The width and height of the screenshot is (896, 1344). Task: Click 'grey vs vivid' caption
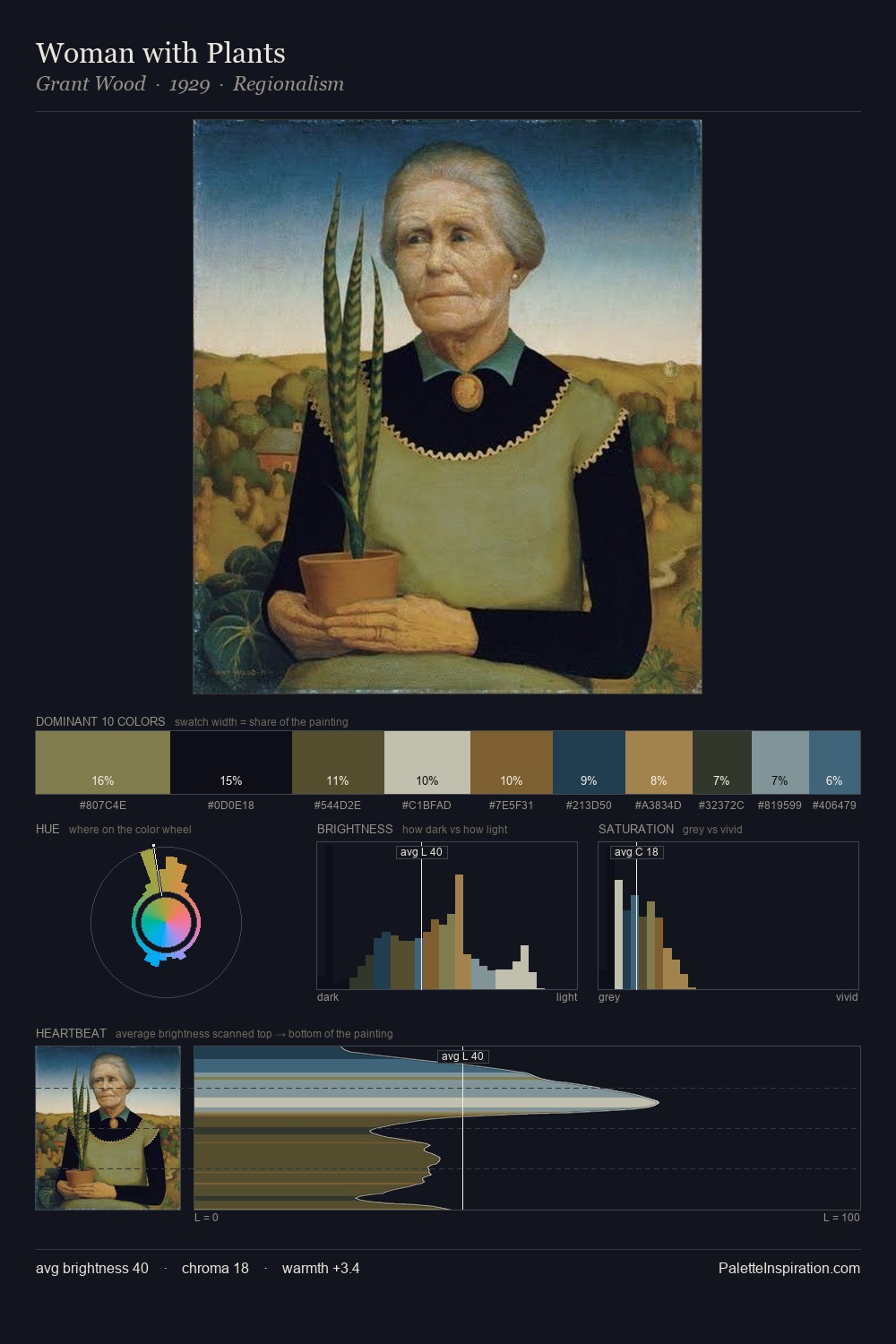712,830
